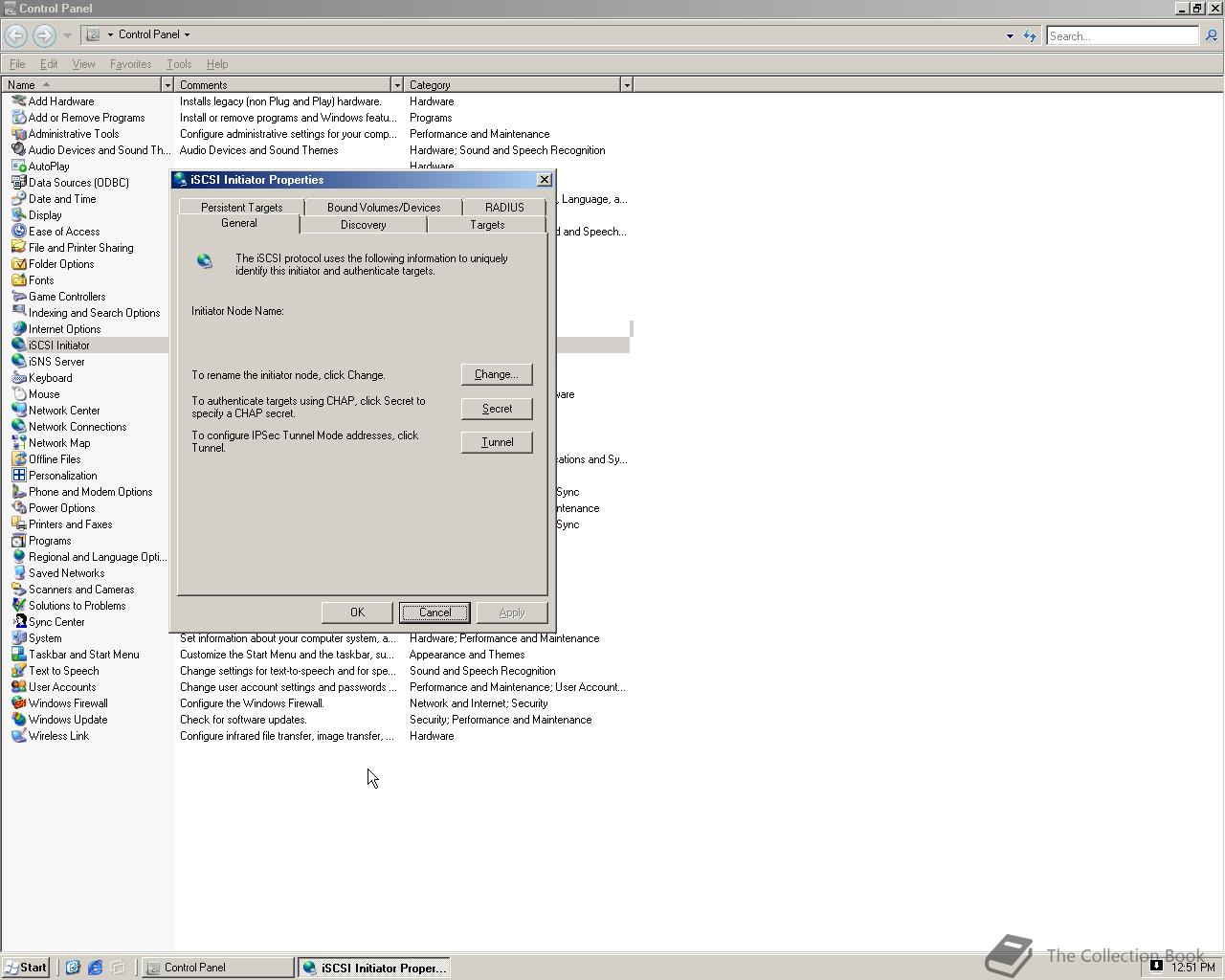
Task: Click the search magnifier button
Action: pos(1211,35)
